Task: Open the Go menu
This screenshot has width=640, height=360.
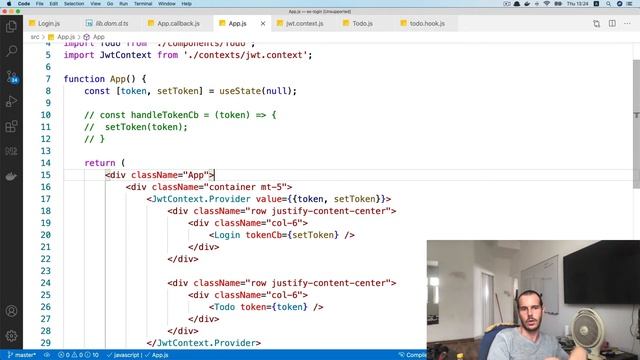Action: [110, 4]
